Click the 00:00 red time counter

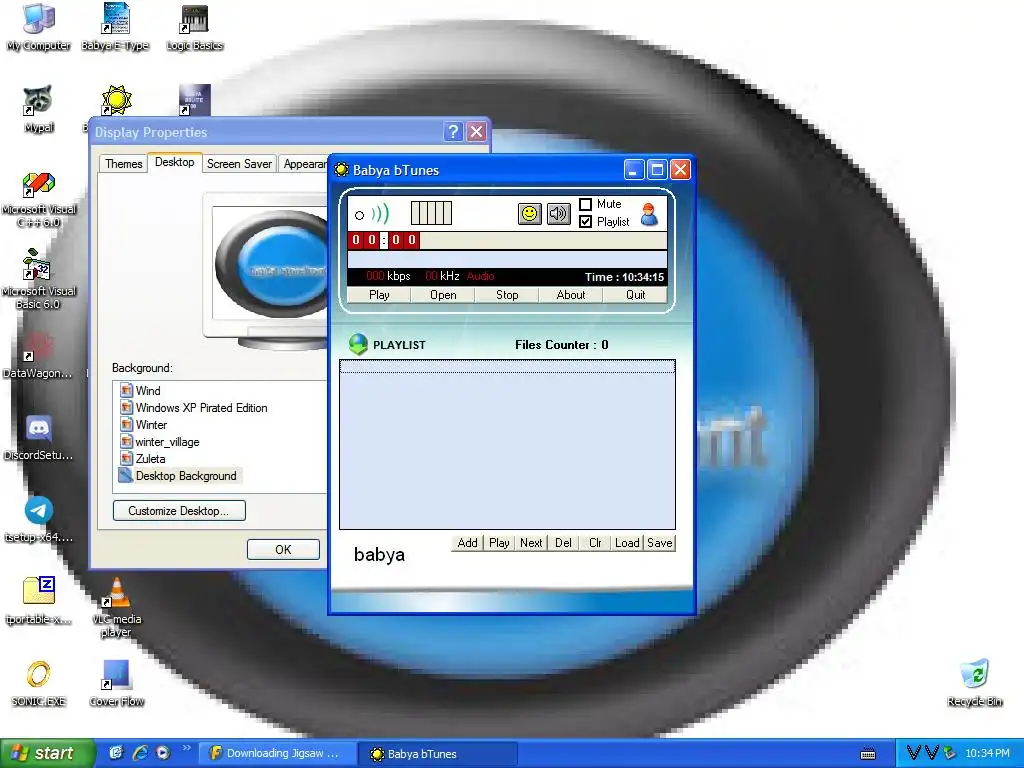(x=383, y=240)
